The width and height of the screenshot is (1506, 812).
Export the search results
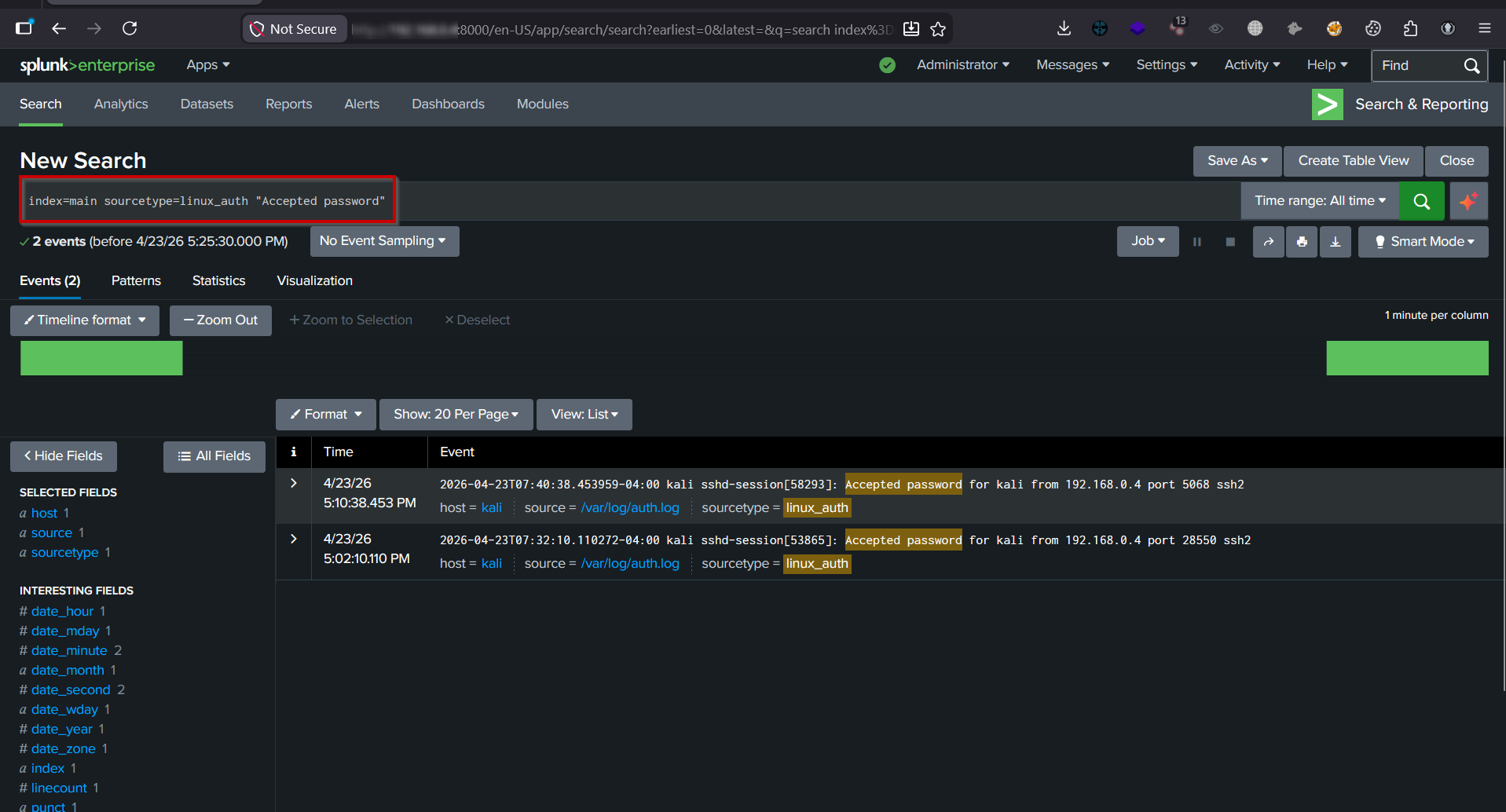pos(1336,242)
